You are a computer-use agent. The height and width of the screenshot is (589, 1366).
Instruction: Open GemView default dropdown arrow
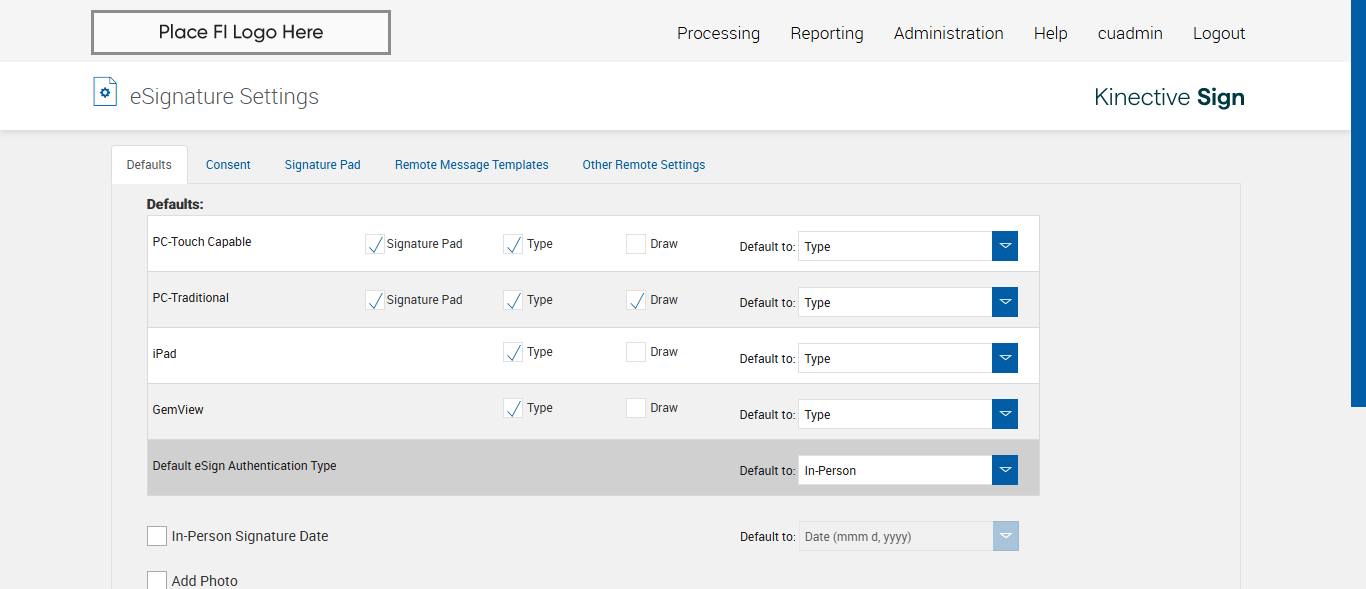(1005, 414)
